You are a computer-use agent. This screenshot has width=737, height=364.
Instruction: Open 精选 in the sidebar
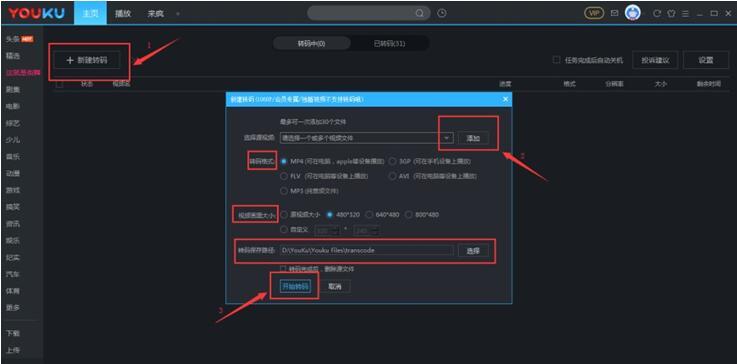coord(13,55)
